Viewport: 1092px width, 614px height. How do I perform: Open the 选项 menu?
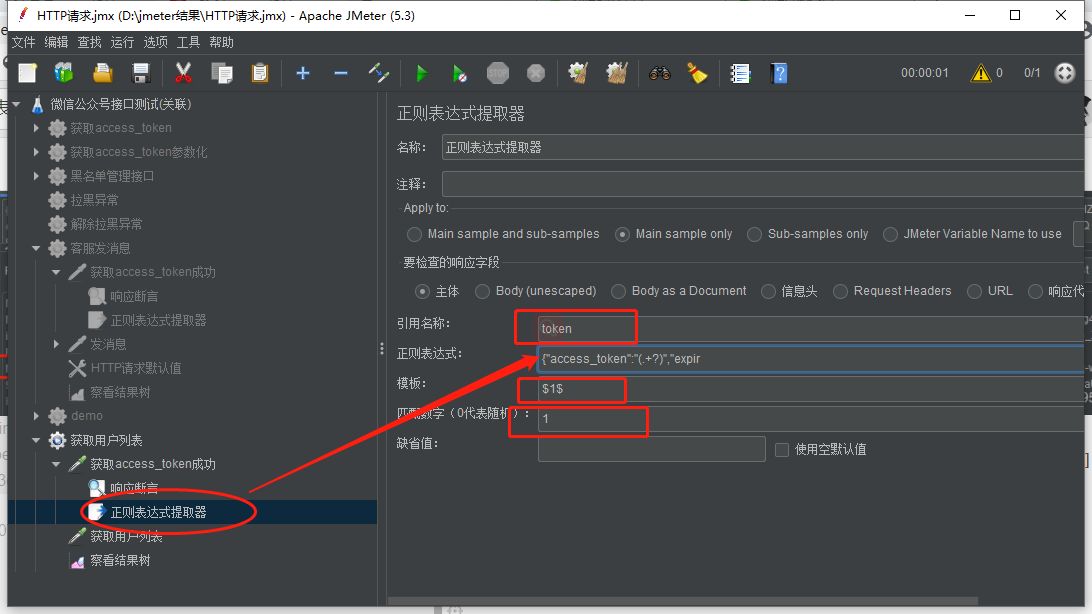coord(155,42)
